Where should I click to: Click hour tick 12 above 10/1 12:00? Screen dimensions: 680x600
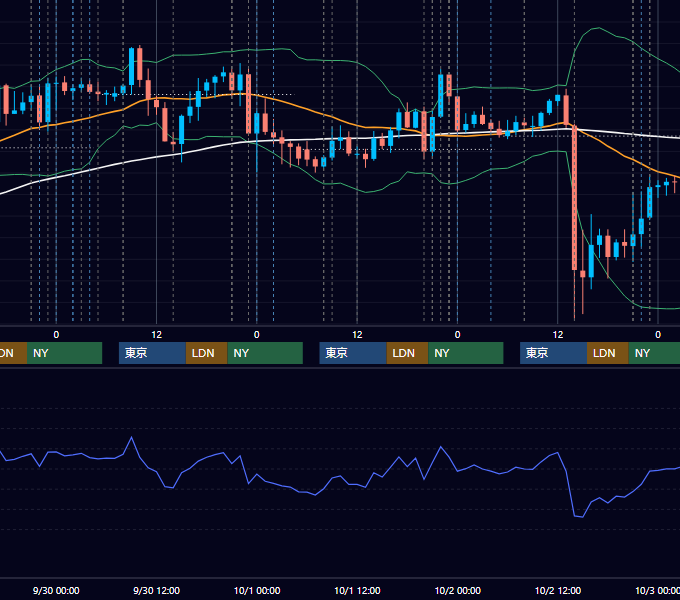click(357, 335)
